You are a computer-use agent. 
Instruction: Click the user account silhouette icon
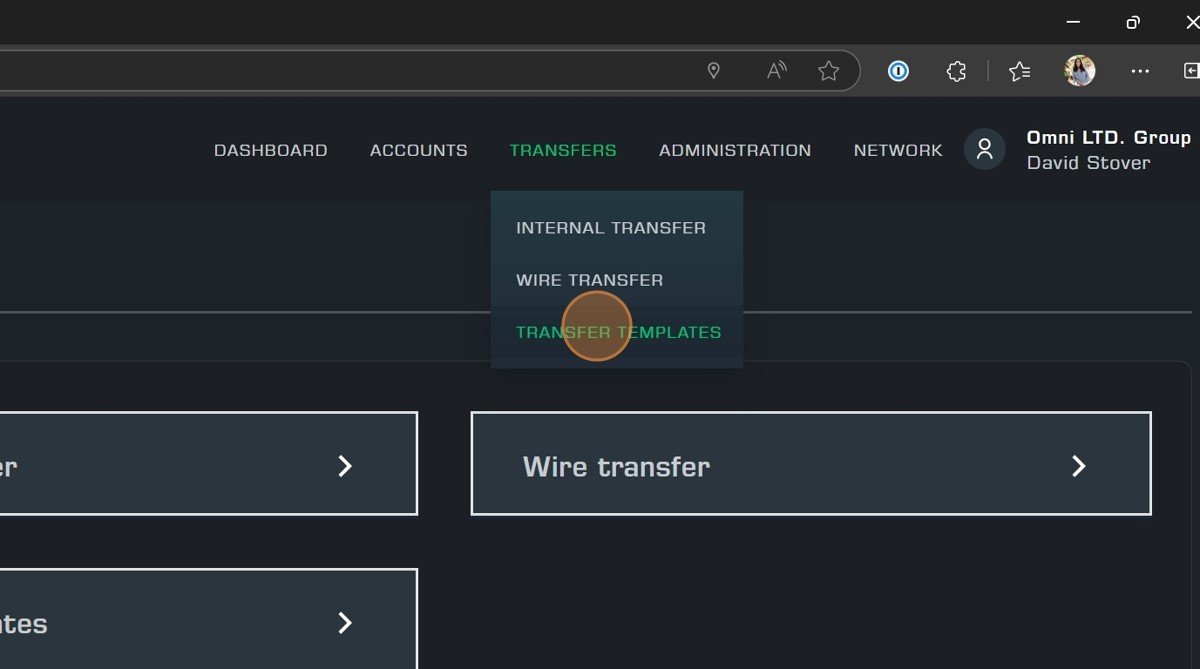[x=984, y=150]
